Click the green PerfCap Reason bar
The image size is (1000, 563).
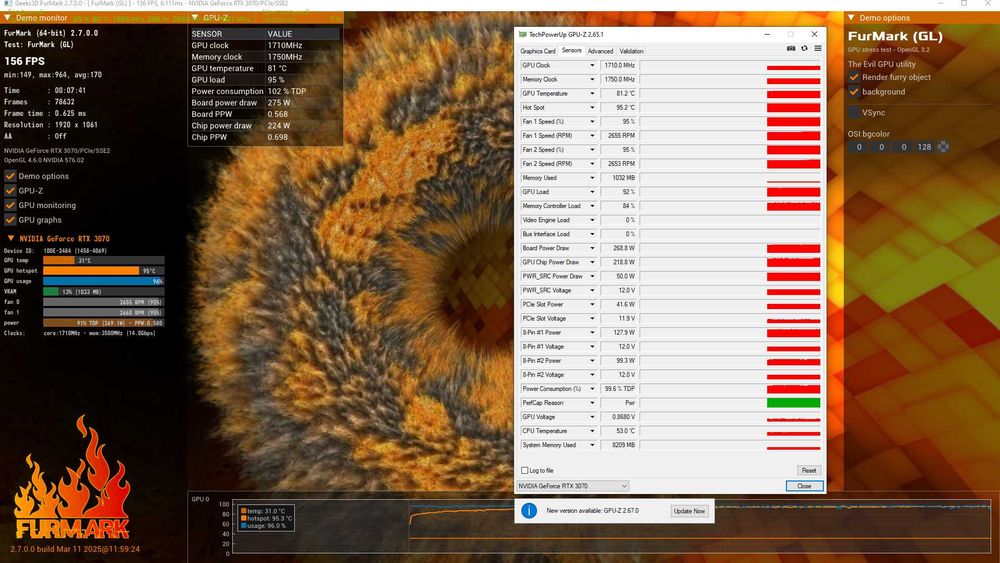[x=793, y=403]
